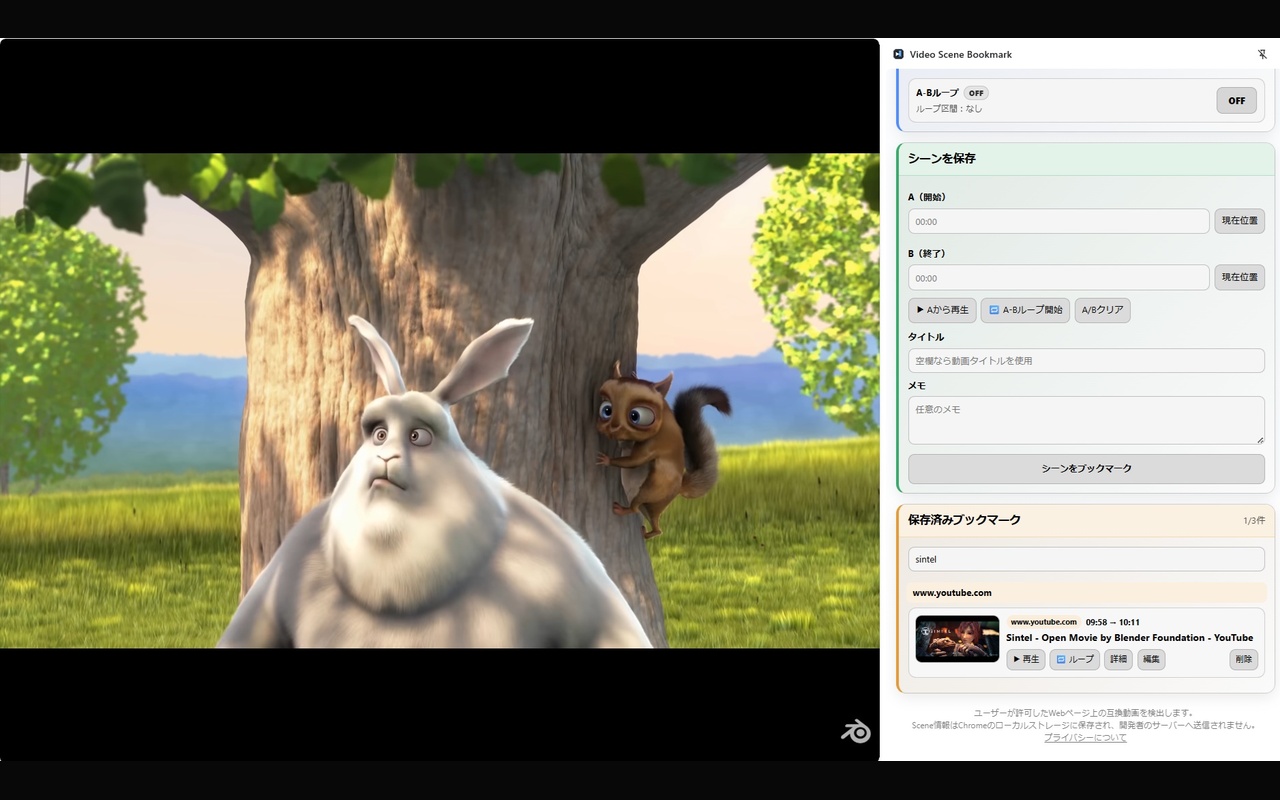
Task: Click the Video Scene Bookmark extension logo
Action: pyautogui.click(x=898, y=54)
